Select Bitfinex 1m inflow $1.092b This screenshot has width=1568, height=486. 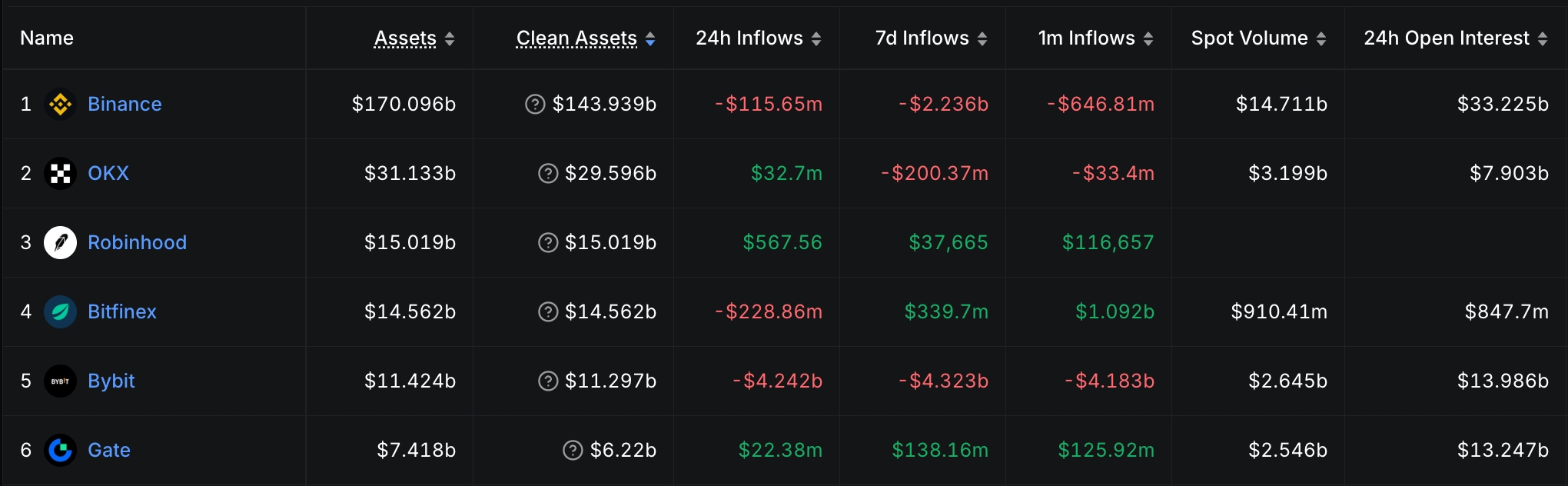coord(1115,311)
